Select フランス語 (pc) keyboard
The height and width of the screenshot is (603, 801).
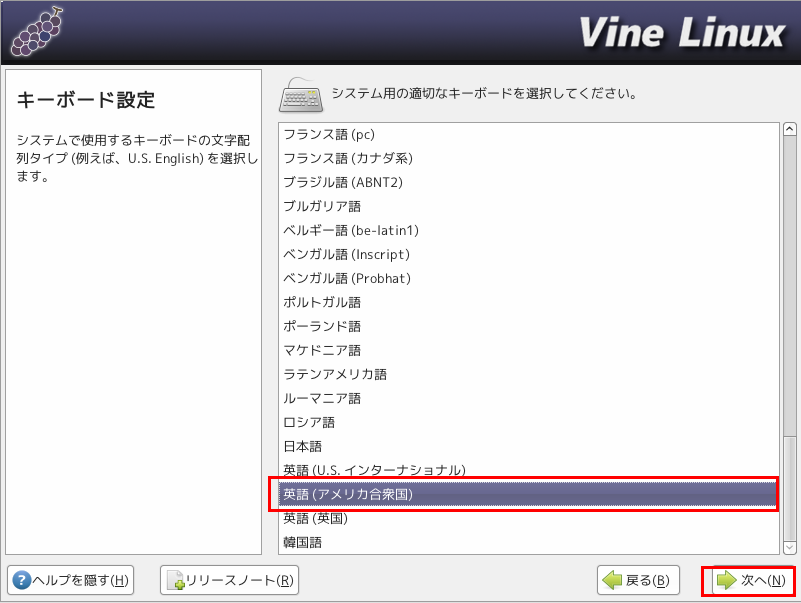pyautogui.click(x=529, y=134)
